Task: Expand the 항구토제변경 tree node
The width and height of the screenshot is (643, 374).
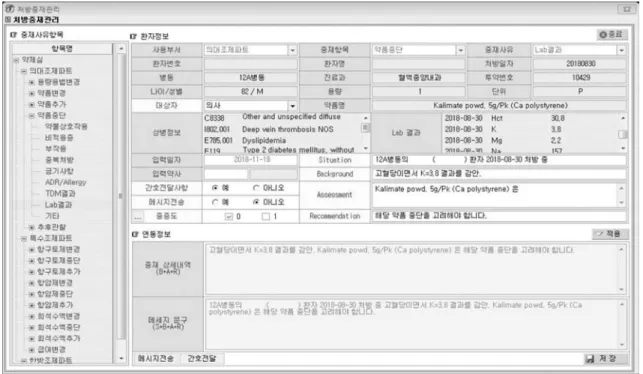Action: (32, 249)
